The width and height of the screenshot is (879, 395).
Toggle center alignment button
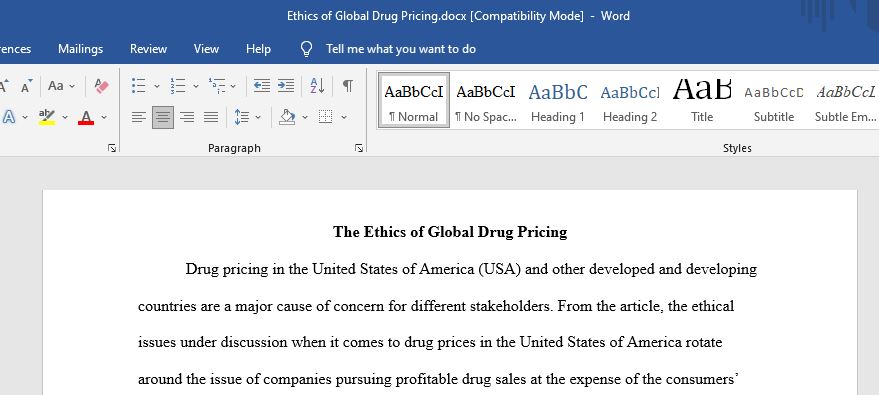pos(163,117)
